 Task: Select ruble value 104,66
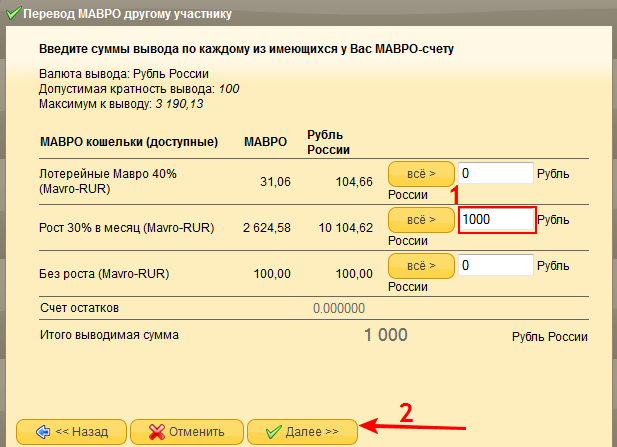point(354,182)
